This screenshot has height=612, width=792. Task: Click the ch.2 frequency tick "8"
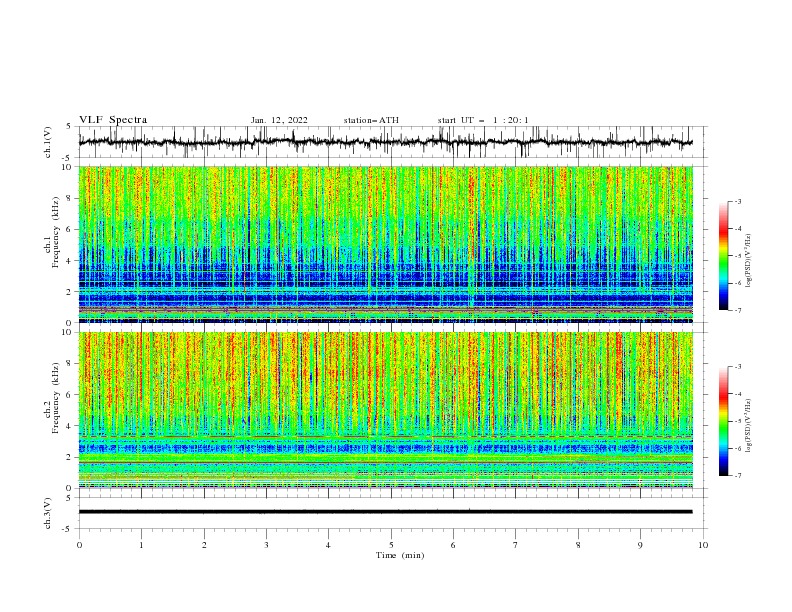[69, 364]
